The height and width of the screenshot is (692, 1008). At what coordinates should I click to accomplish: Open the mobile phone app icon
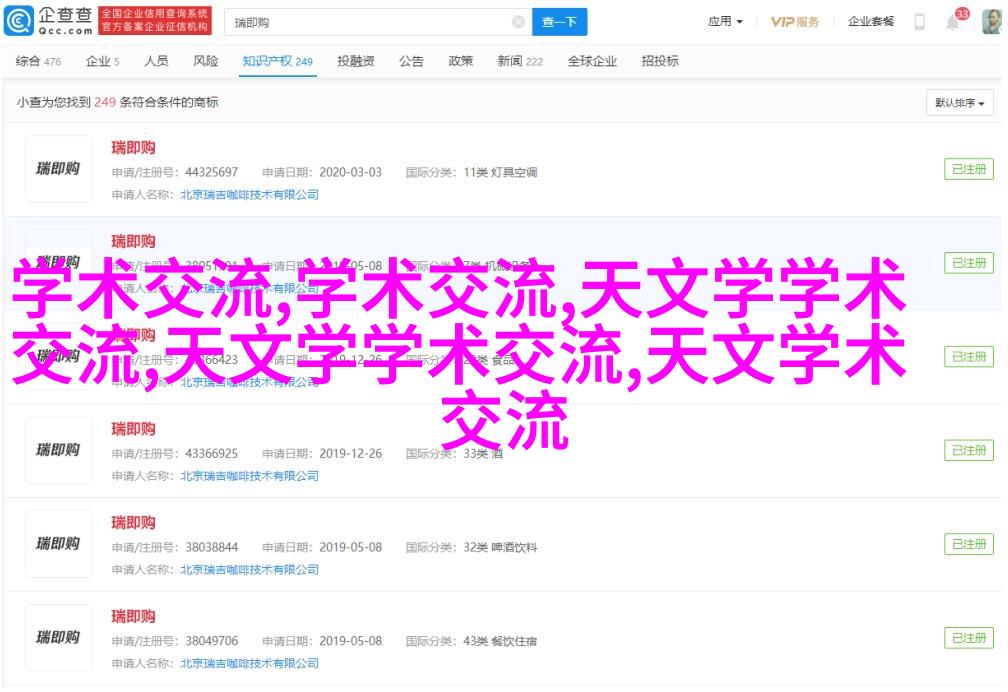(x=920, y=22)
